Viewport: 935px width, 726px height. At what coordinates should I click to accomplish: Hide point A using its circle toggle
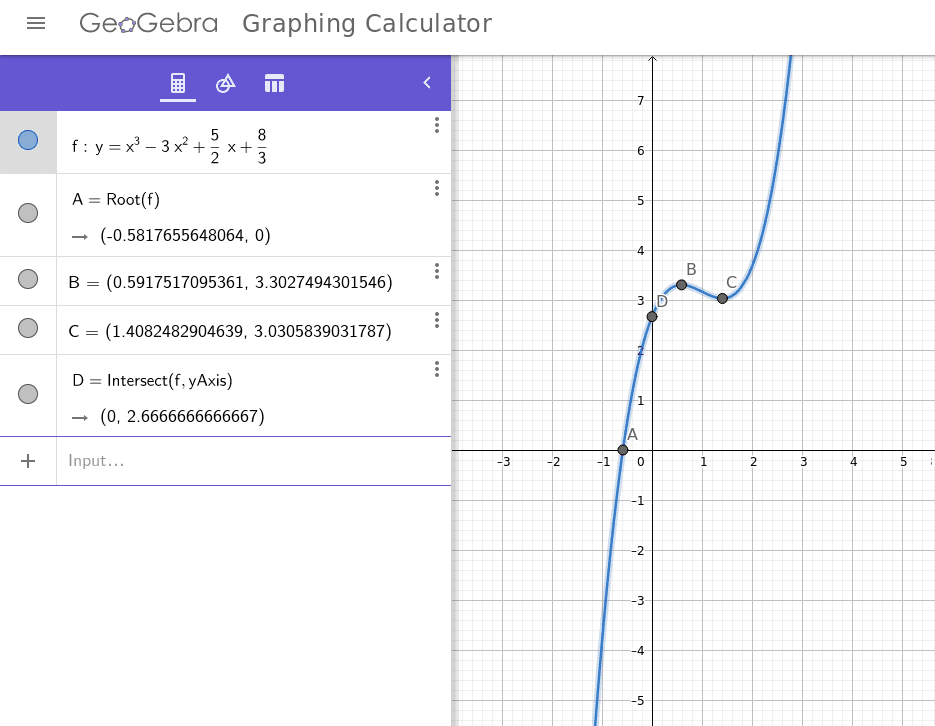(x=28, y=213)
